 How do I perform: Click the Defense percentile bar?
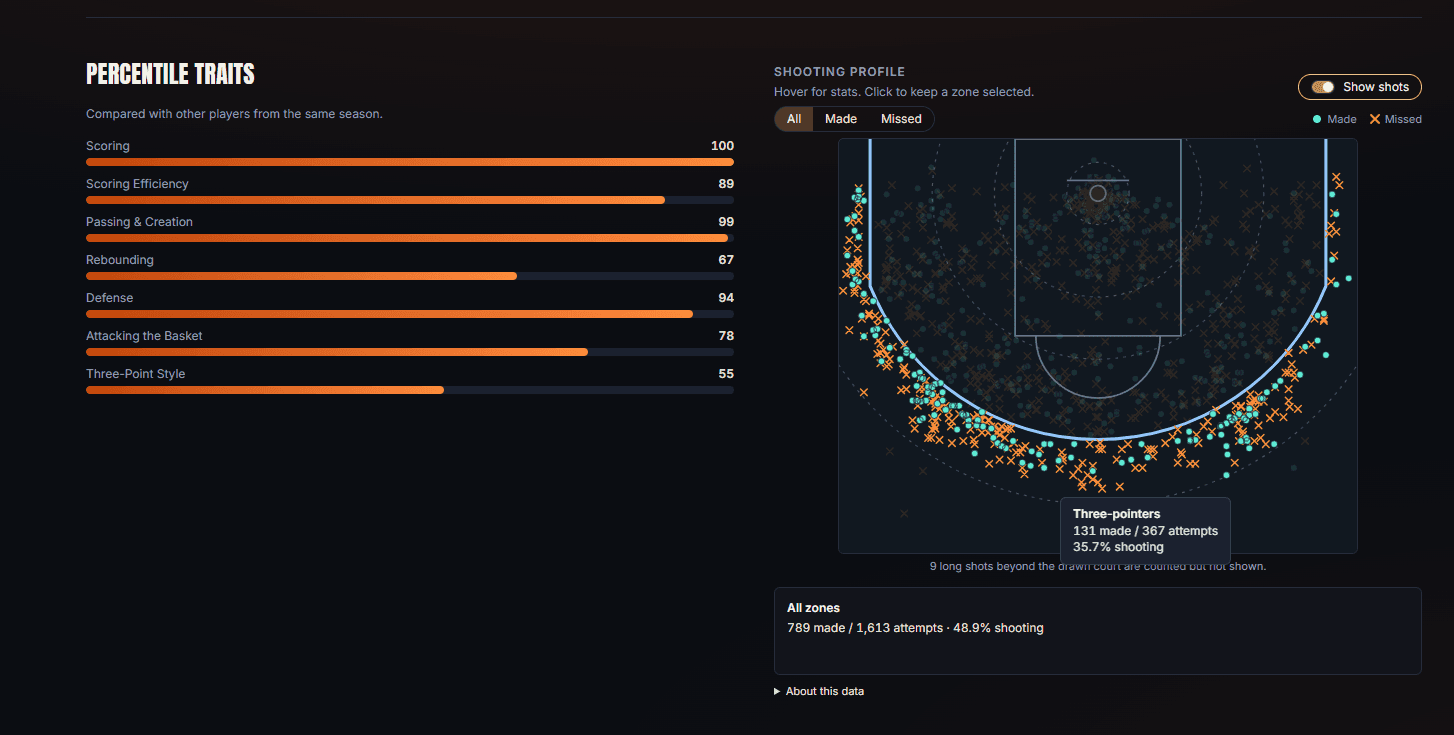pyautogui.click(x=410, y=314)
